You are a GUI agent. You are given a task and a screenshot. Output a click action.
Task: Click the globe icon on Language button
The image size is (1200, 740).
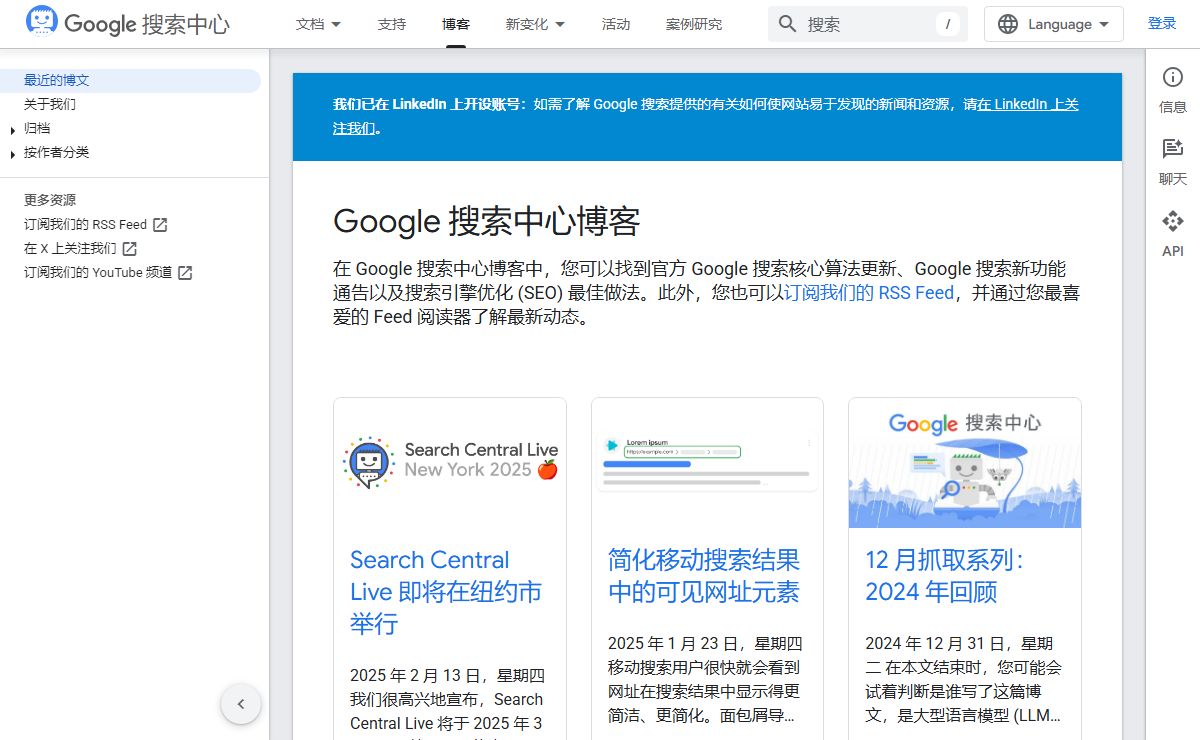(1008, 24)
